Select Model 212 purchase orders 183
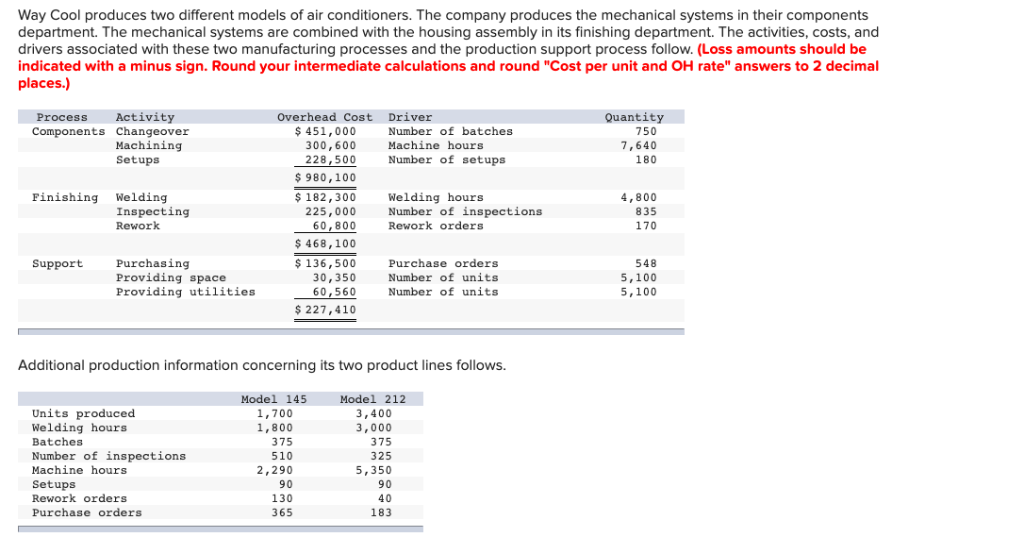 click(x=381, y=513)
